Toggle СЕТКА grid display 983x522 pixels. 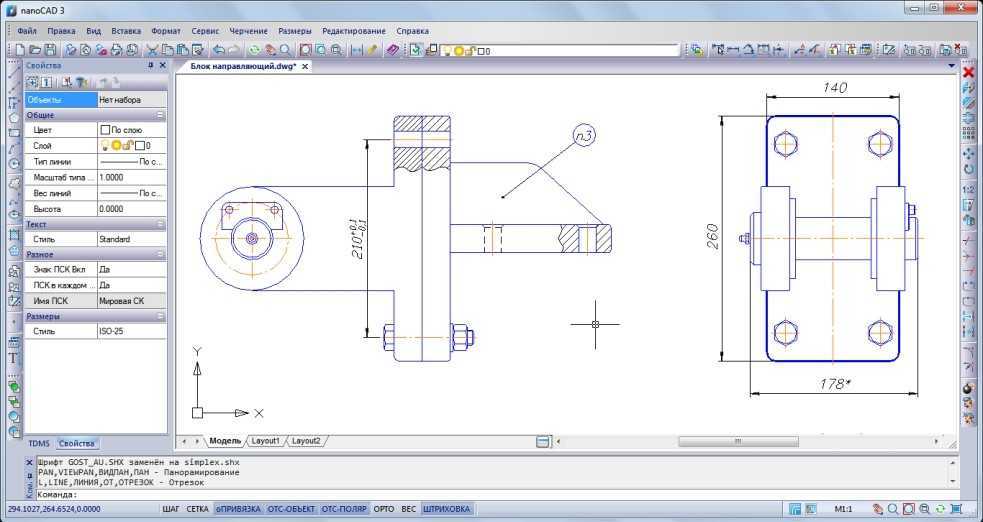198,509
